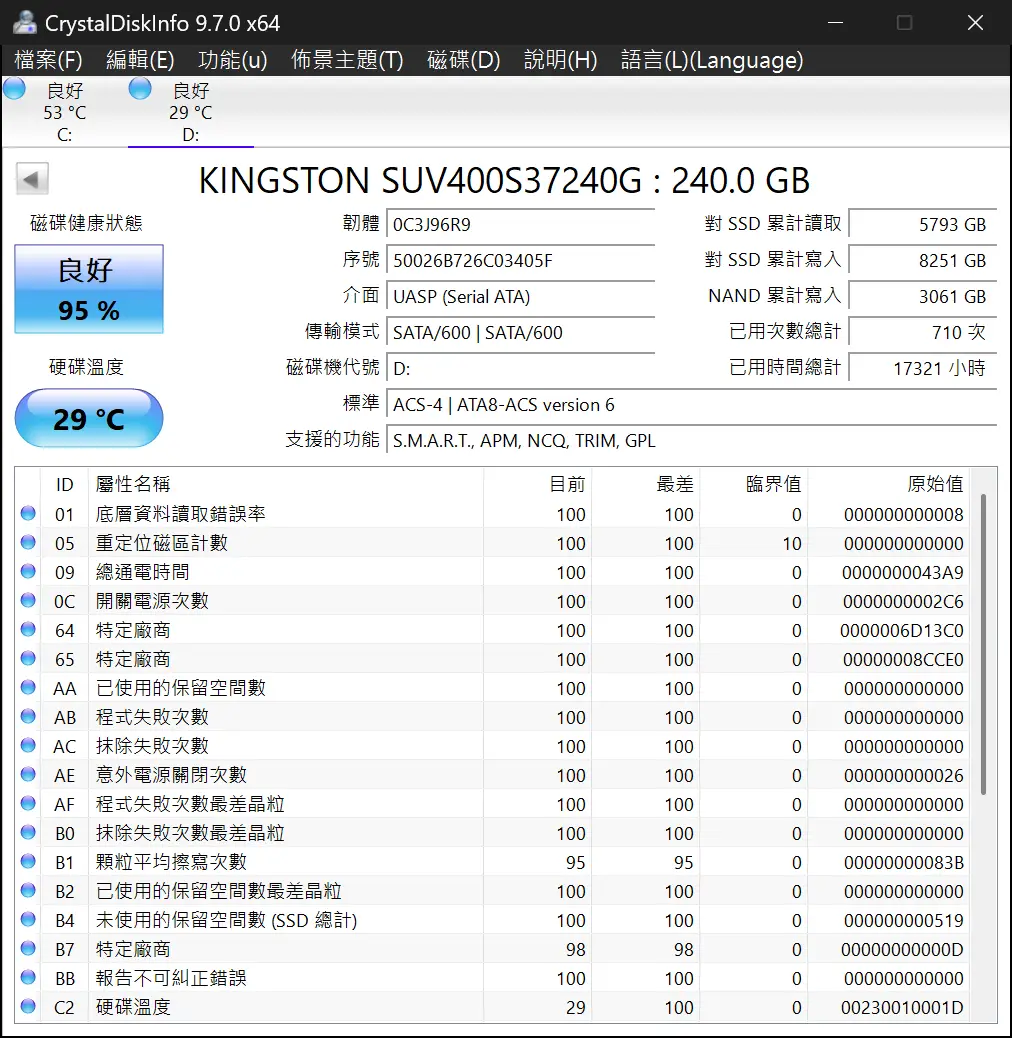Click status orb for attribute 64 row
The image size is (1012, 1038).
coord(28,629)
